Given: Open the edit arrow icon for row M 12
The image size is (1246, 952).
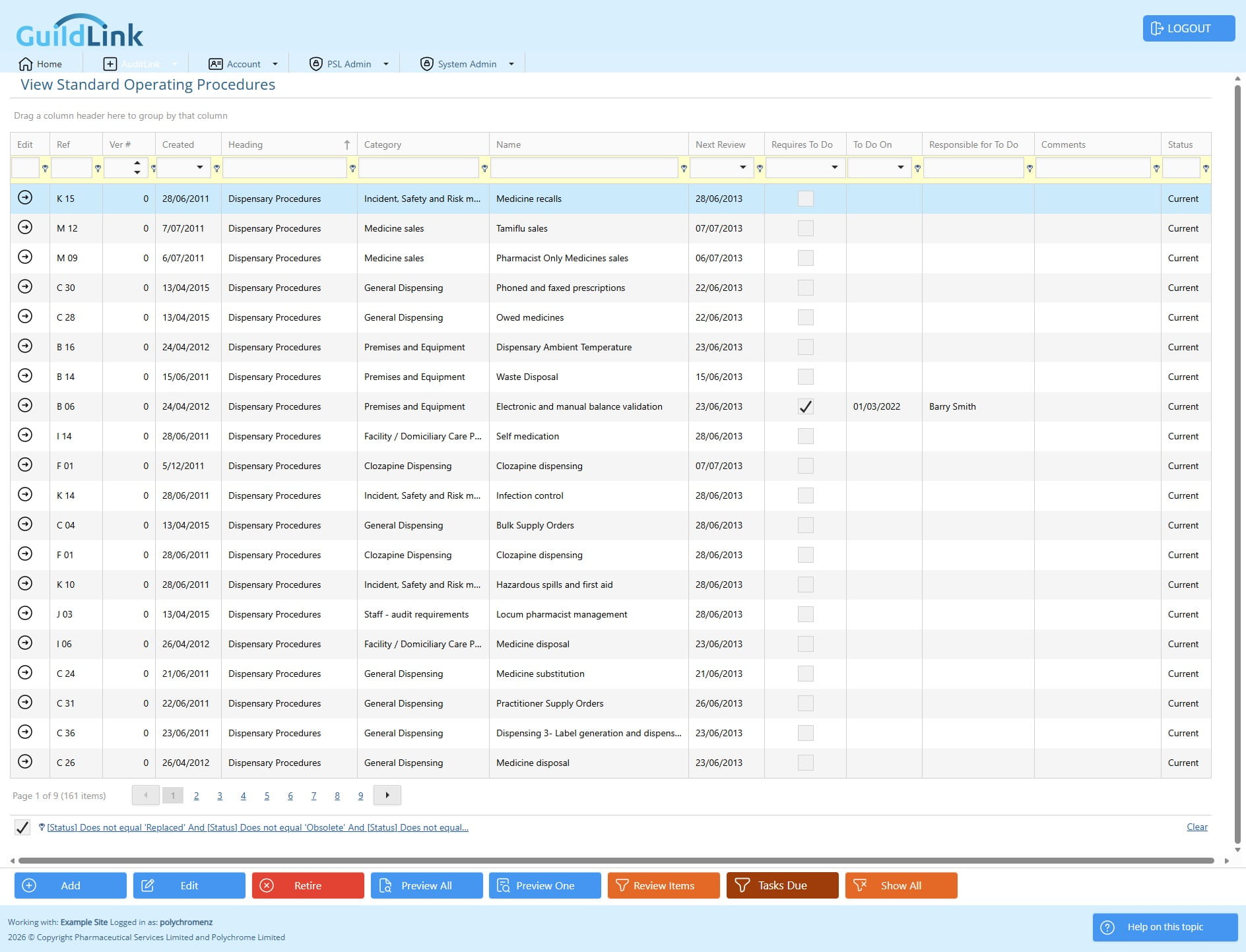Looking at the screenshot, I should (x=25, y=227).
